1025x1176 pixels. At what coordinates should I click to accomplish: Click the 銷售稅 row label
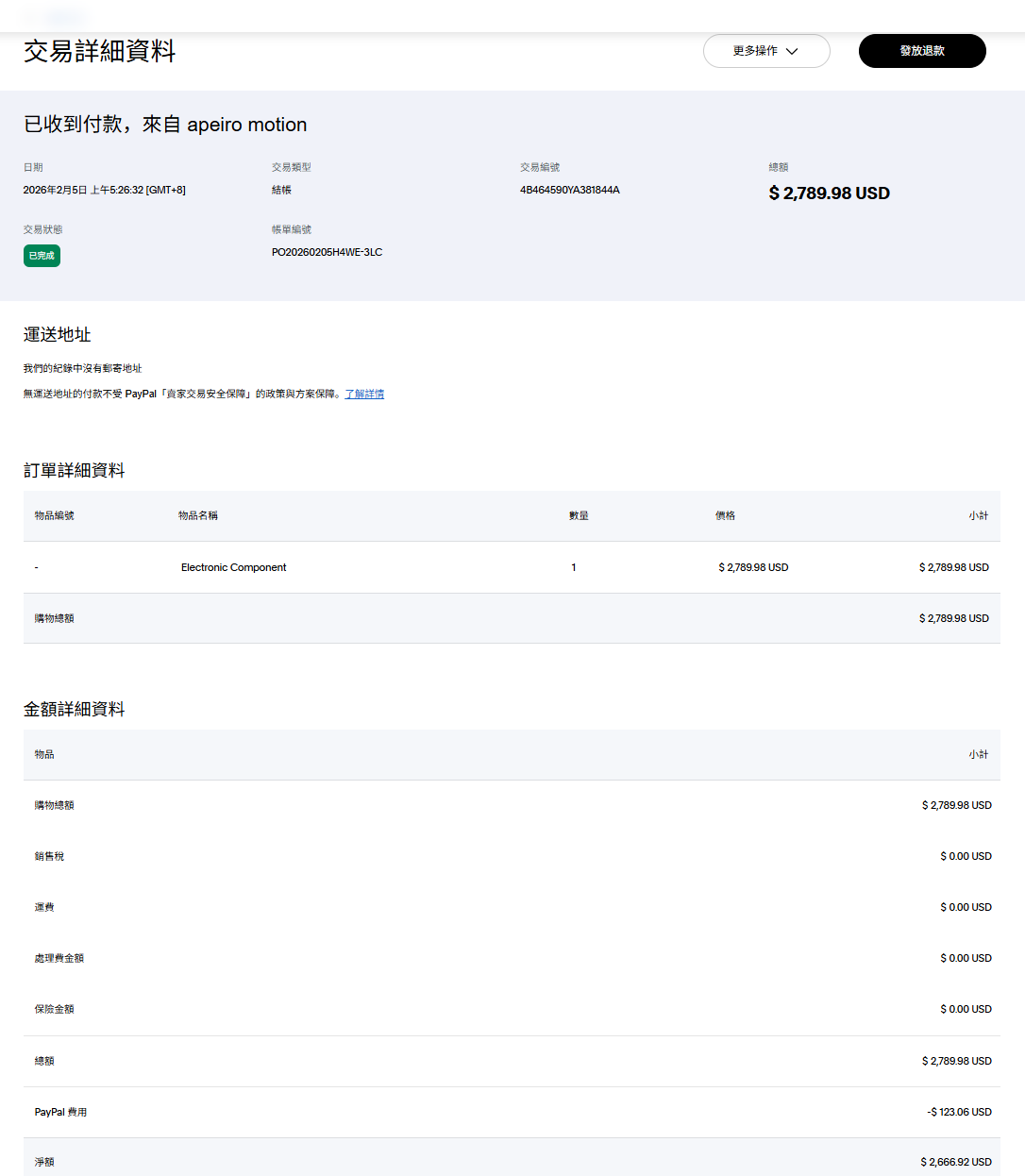(x=49, y=856)
